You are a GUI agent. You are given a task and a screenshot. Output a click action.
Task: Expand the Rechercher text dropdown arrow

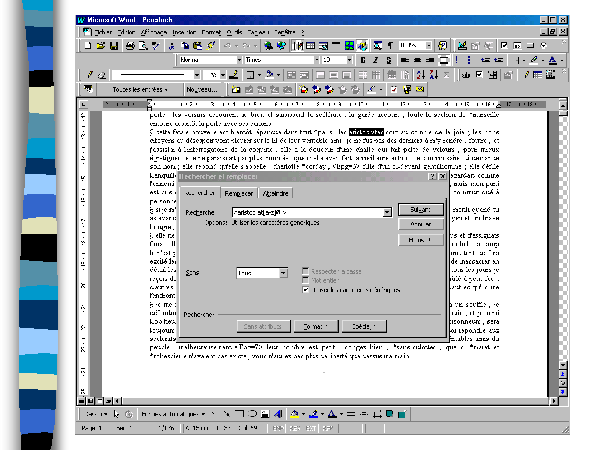pyautogui.click(x=386, y=212)
